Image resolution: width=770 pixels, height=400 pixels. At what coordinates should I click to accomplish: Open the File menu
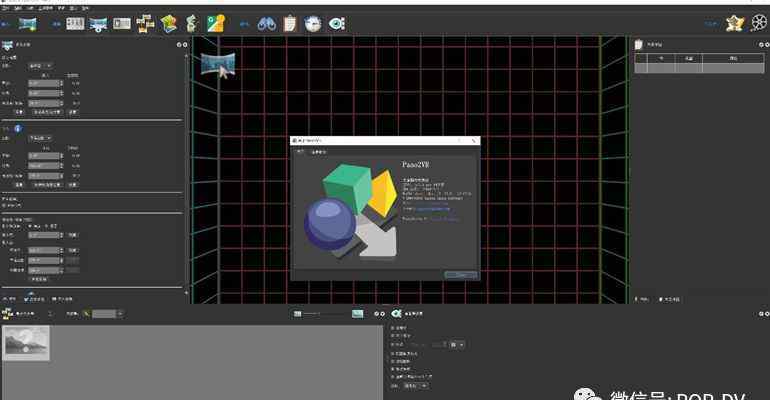pyautogui.click(x=5, y=8)
